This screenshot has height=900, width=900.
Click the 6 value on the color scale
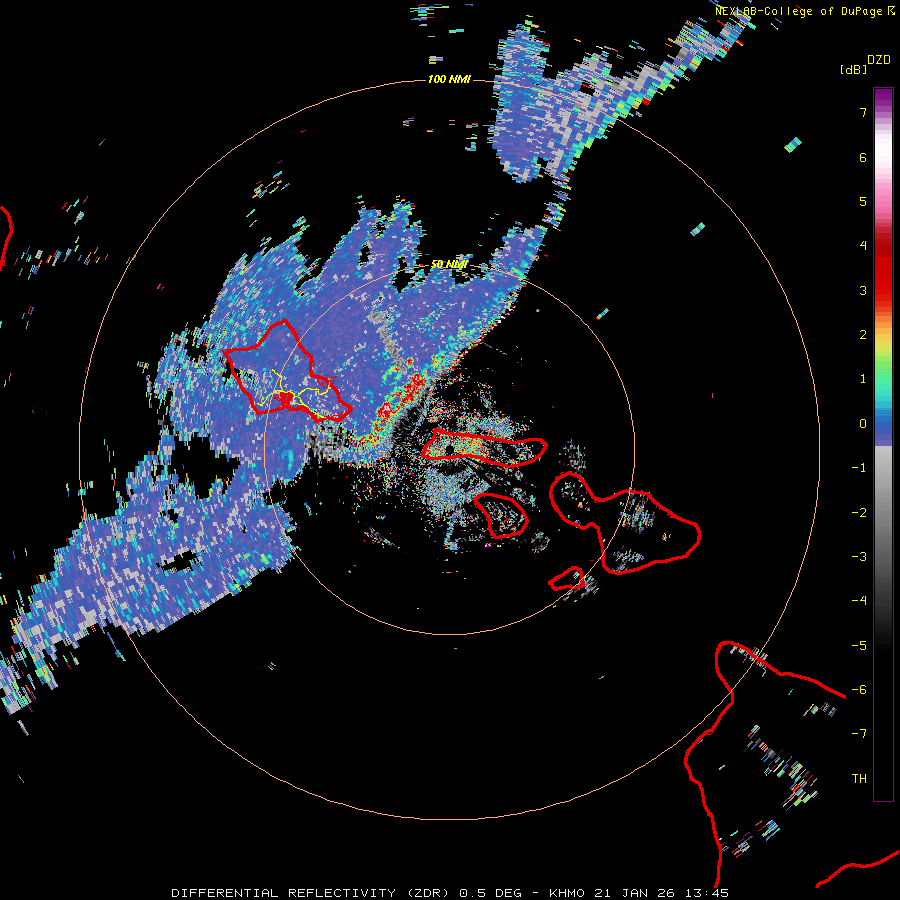click(x=863, y=157)
